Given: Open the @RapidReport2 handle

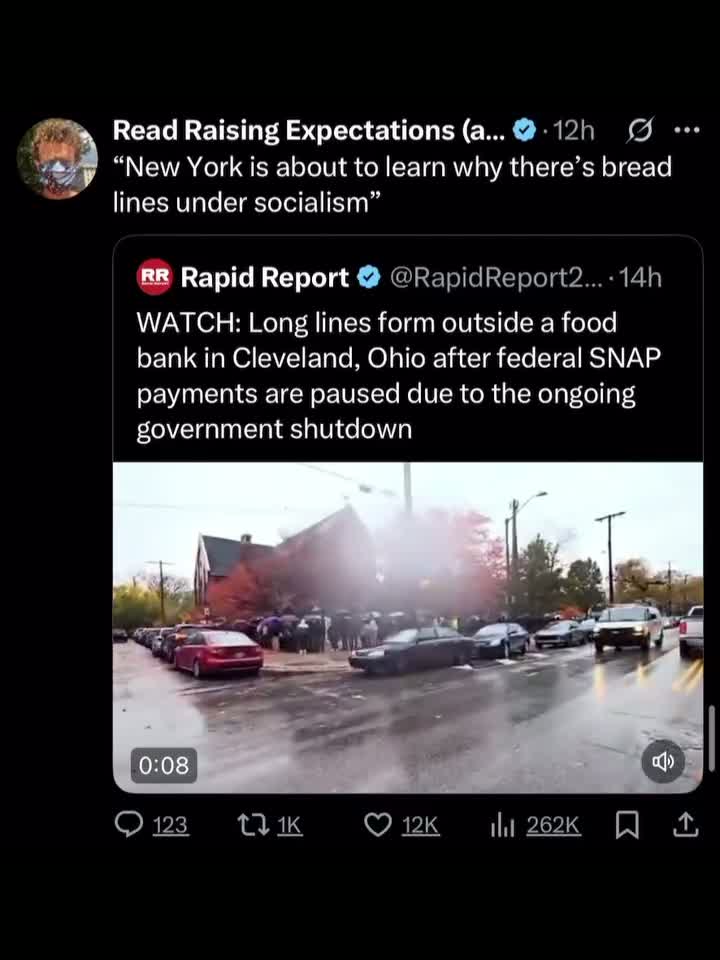Looking at the screenshot, I should click(499, 277).
